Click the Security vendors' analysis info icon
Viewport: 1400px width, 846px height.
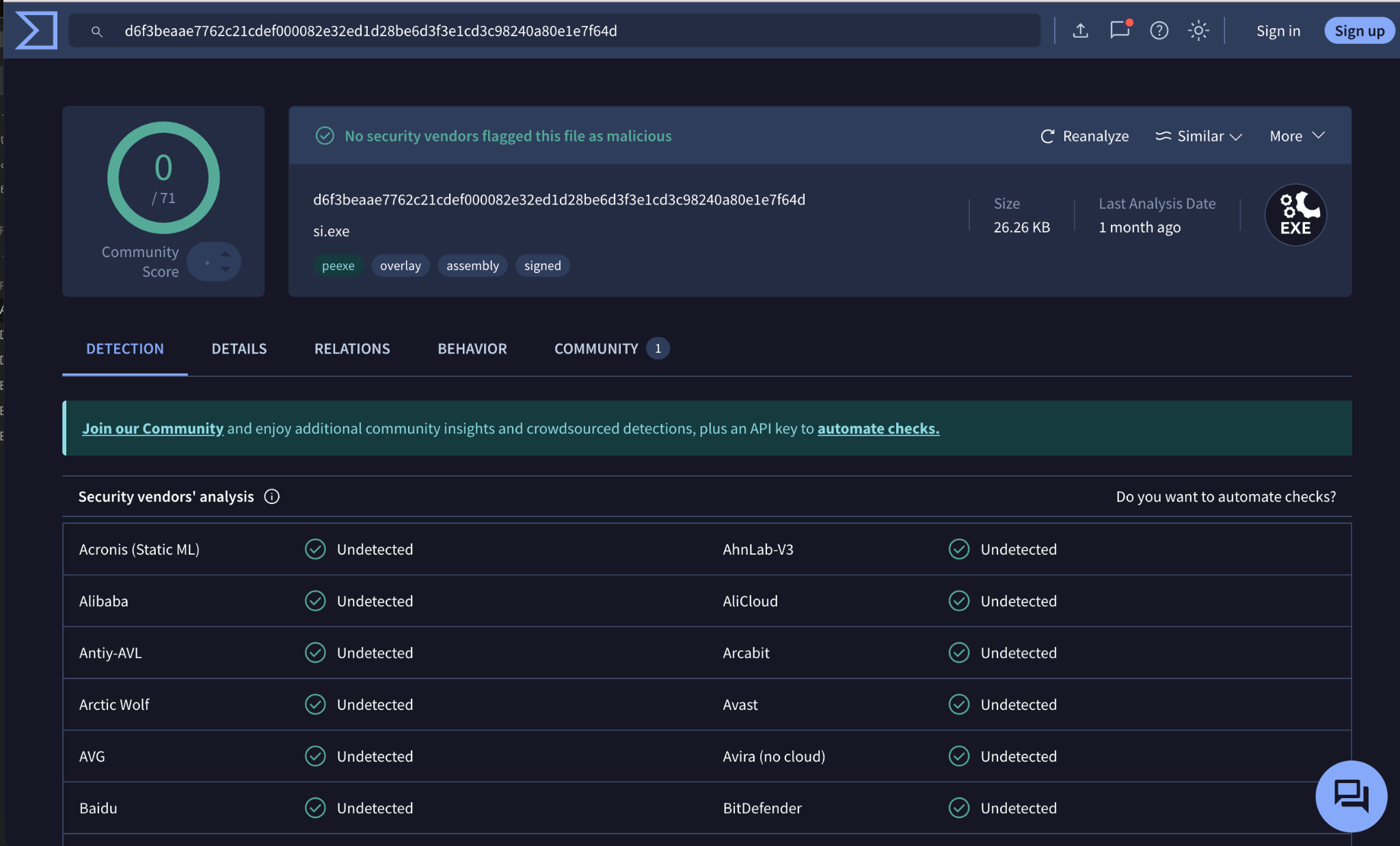pyautogui.click(x=272, y=497)
